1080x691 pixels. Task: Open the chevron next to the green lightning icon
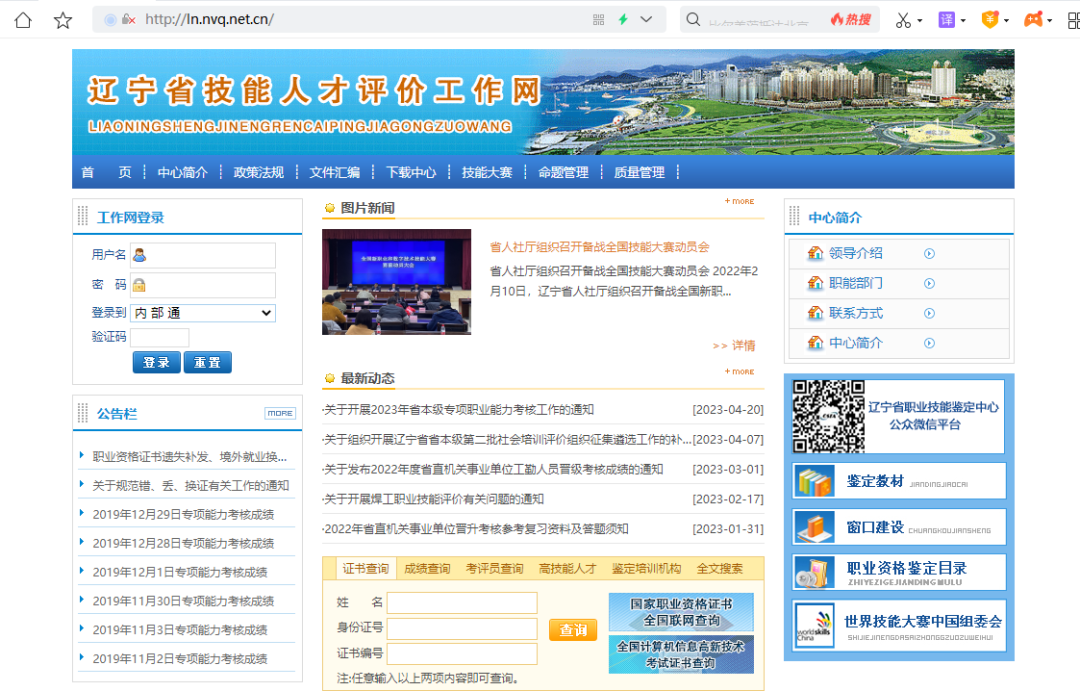pyautogui.click(x=645, y=19)
